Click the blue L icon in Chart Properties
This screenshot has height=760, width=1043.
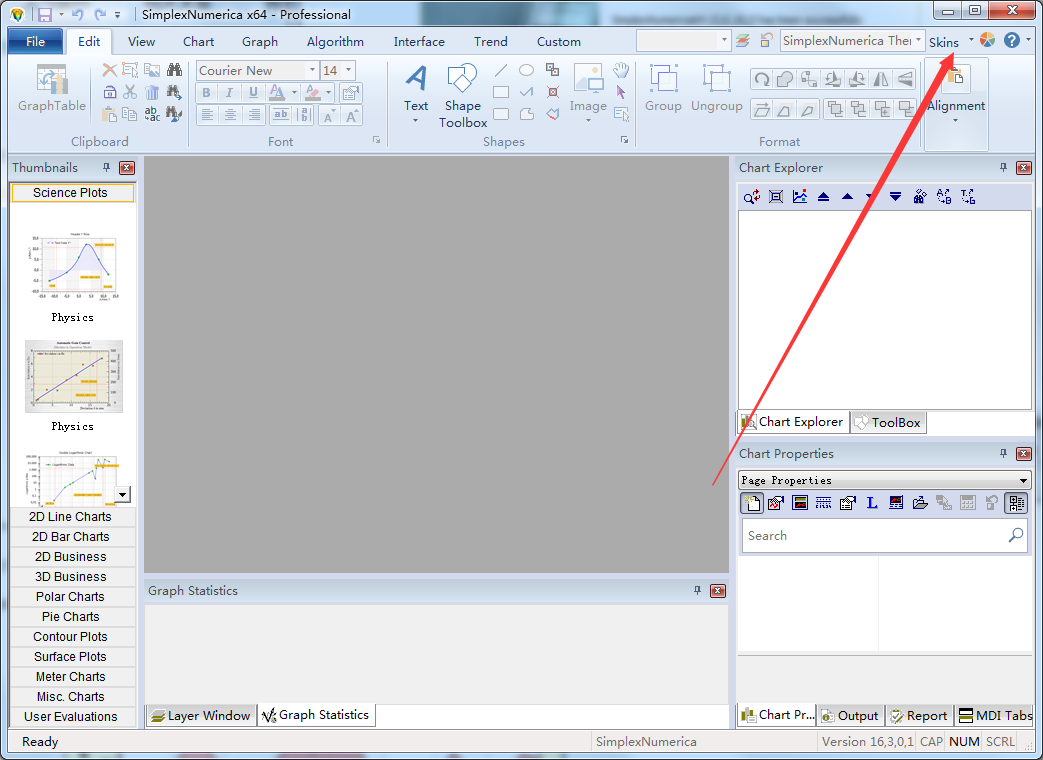tap(872, 503)
